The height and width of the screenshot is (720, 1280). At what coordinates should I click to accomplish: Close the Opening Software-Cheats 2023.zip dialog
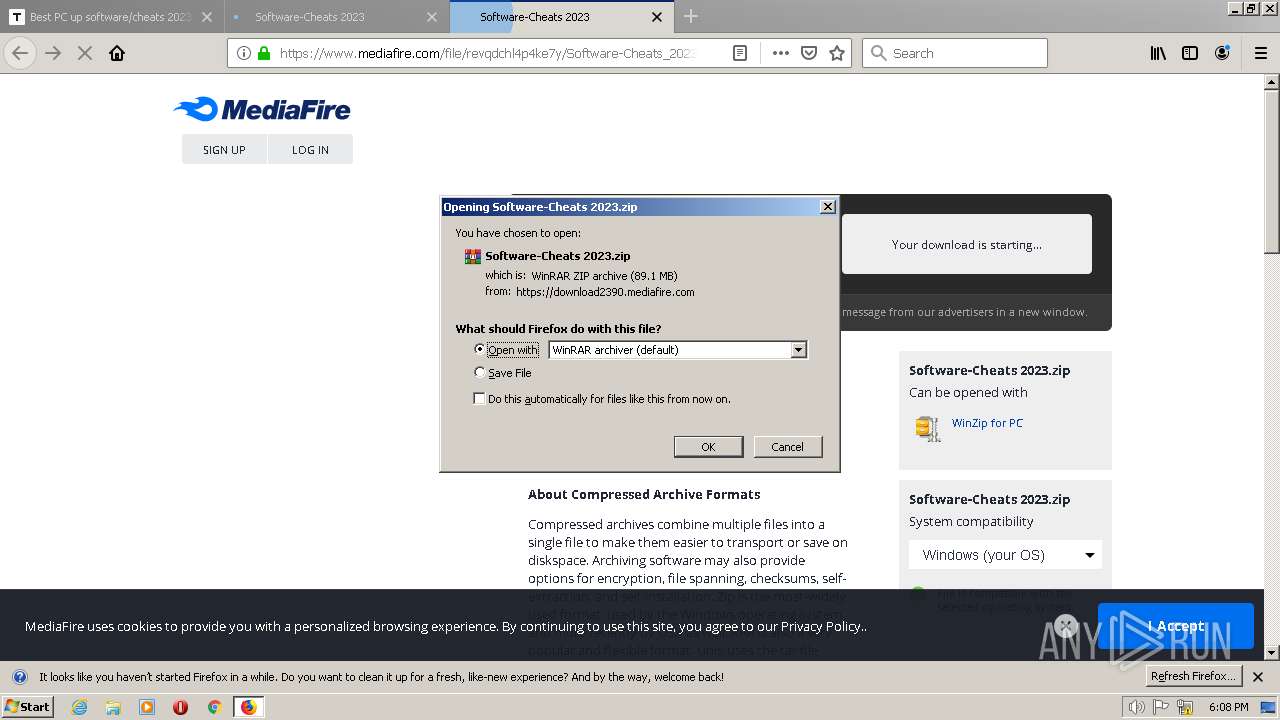[x=827, y=206]
